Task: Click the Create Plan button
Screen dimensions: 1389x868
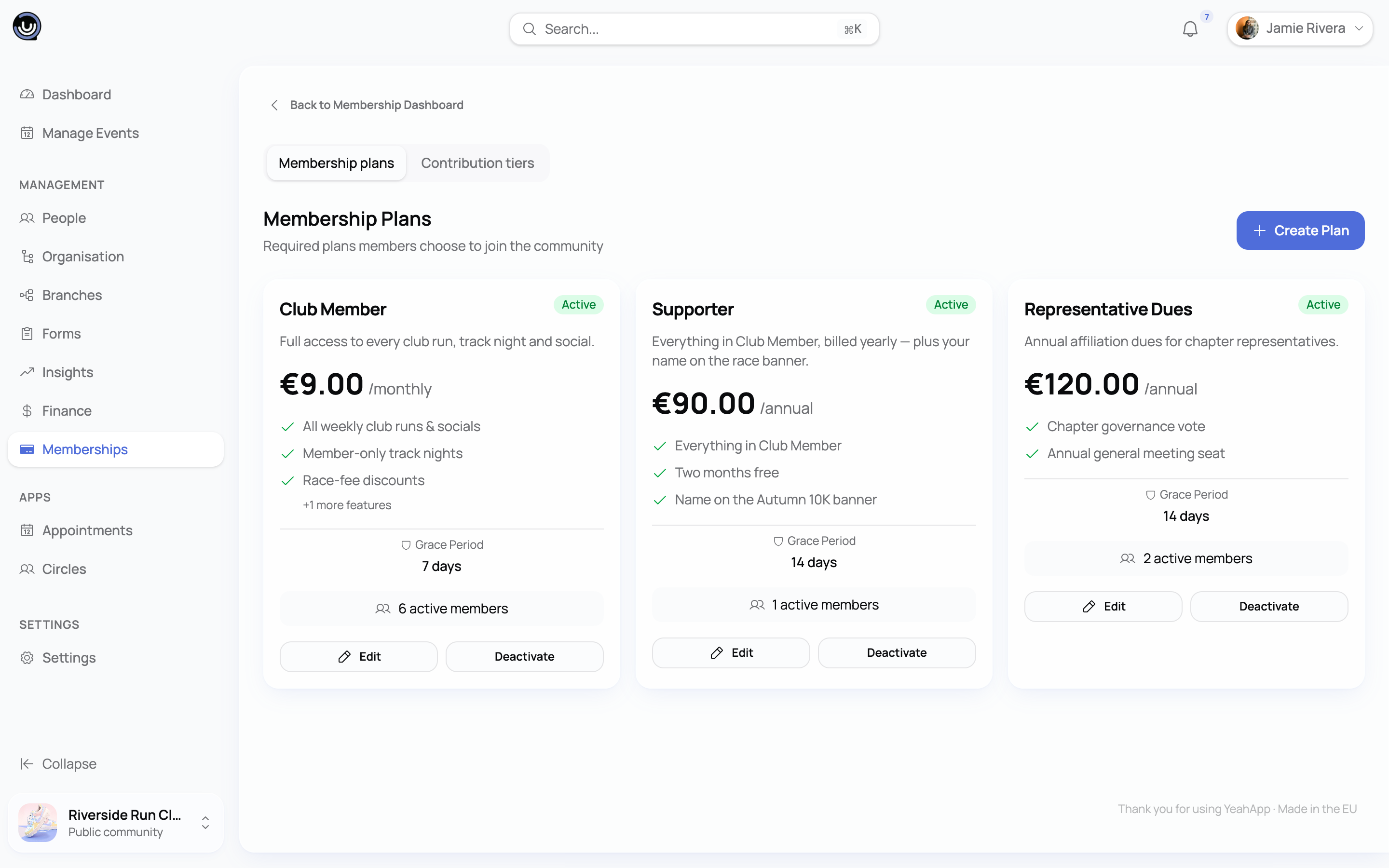Action: coord(1300,230)
